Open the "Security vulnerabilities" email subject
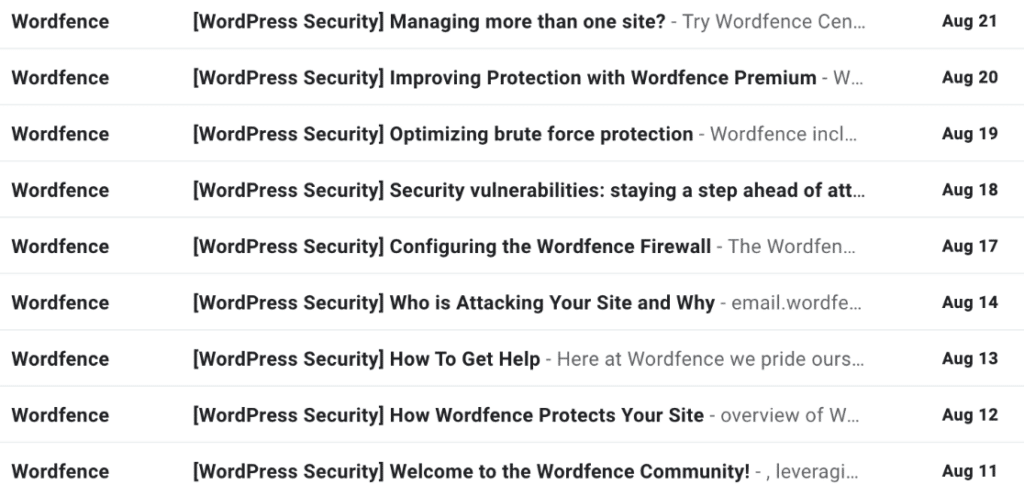The image size is (1024, 495). pyautogui.click(x=627, y=190)
